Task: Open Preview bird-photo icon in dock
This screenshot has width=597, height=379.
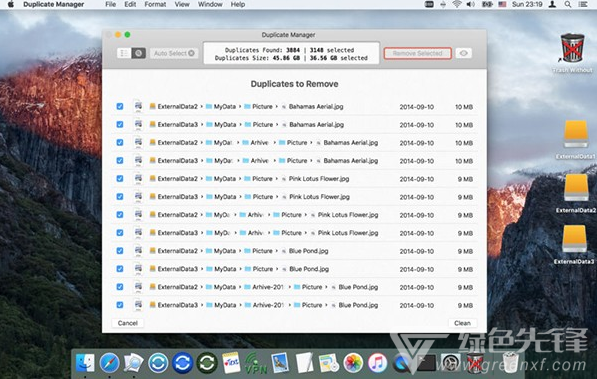Action: pyautogui.click(x=280, y=363)
